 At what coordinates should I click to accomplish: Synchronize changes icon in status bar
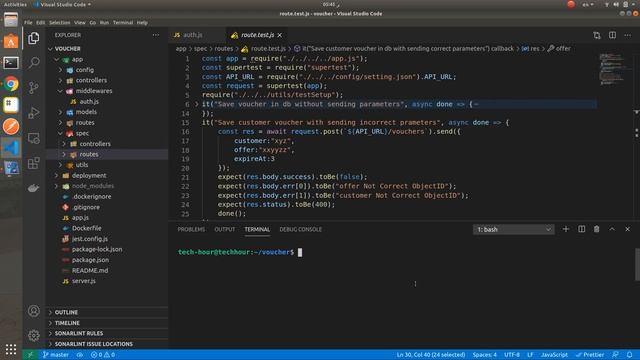pos(80,355)
